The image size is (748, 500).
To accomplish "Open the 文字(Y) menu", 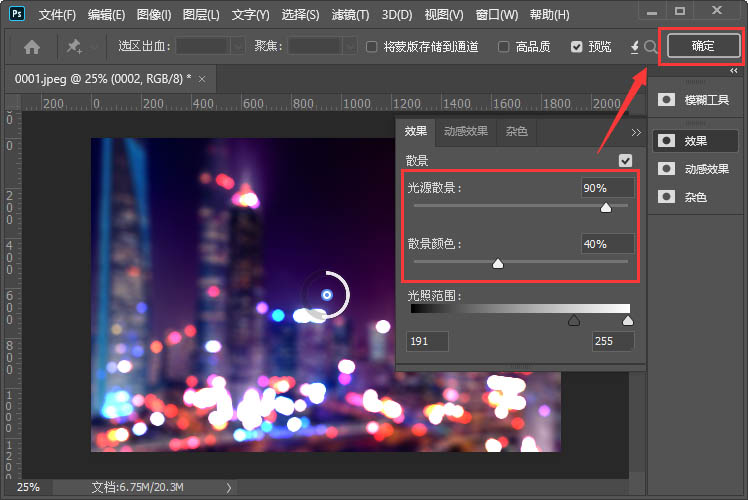I will pos(250,15).
